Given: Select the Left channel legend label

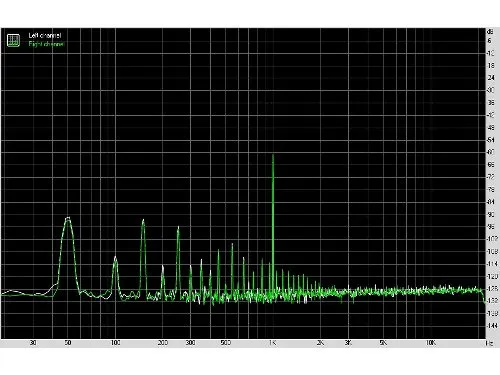Looking at the screenshot, I should click(45, 35).
